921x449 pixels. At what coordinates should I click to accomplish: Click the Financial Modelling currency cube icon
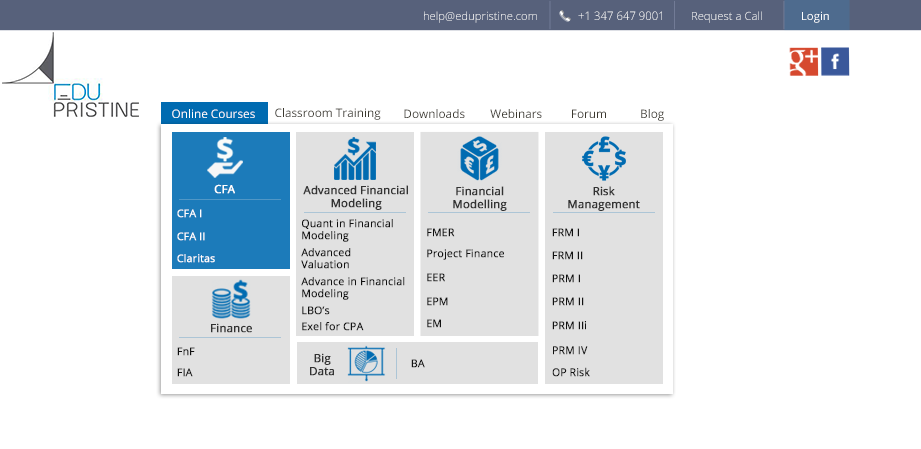[479, 159]
